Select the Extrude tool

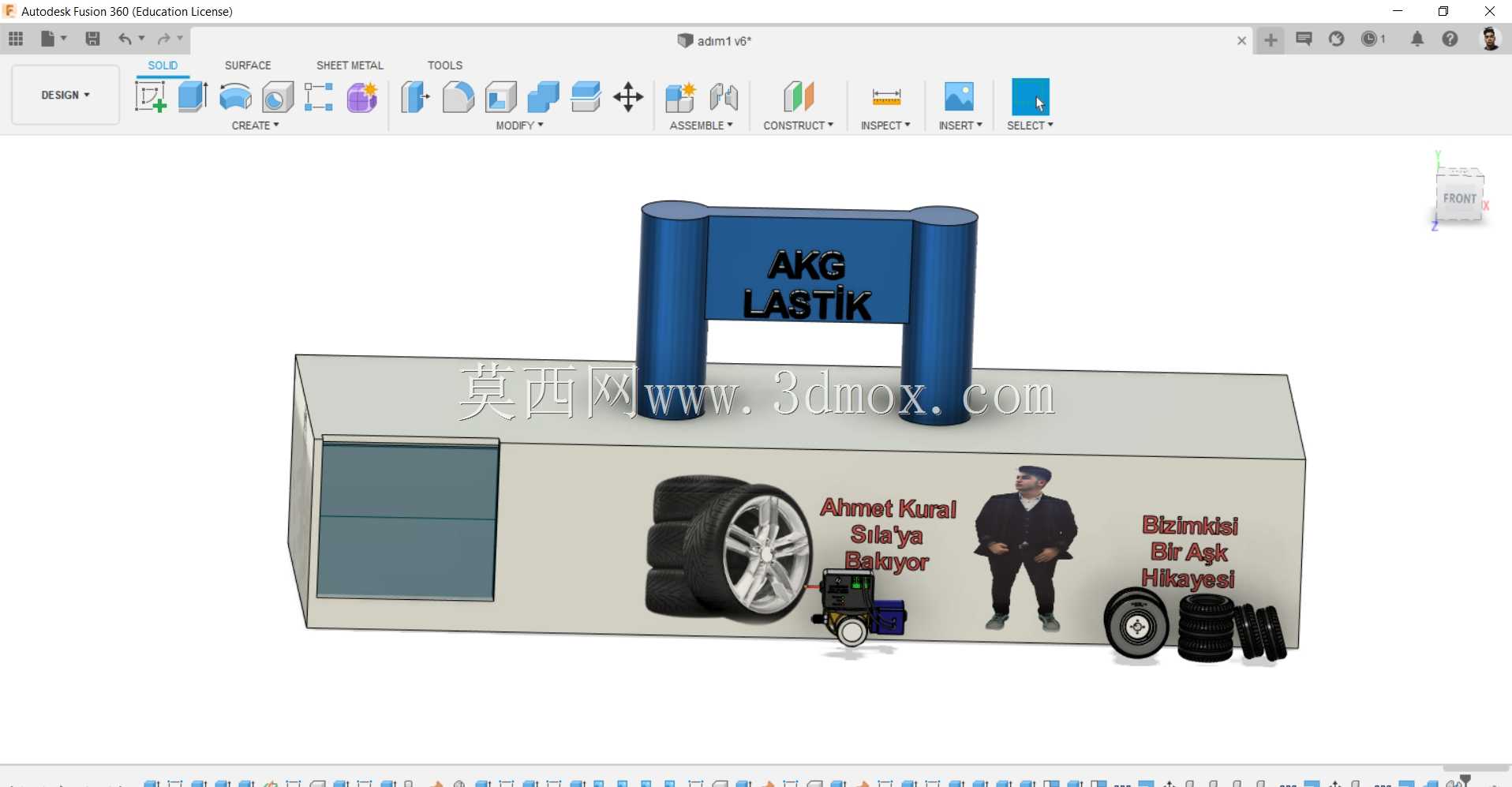click(x=193, y=97)
